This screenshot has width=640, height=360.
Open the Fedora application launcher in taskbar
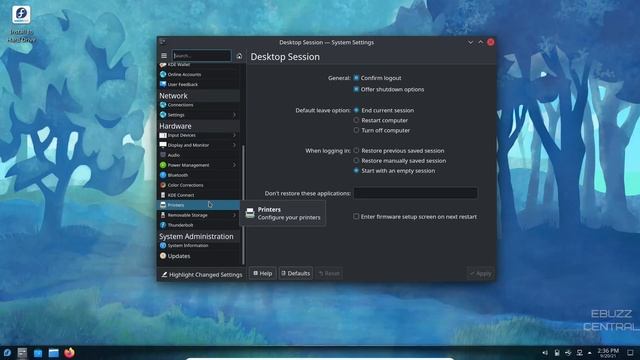point(7,353)
